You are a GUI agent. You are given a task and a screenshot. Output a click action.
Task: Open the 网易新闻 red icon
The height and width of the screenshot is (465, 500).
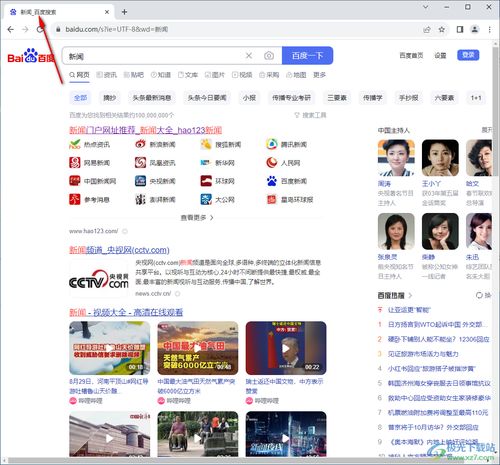(x=74, y=163)
